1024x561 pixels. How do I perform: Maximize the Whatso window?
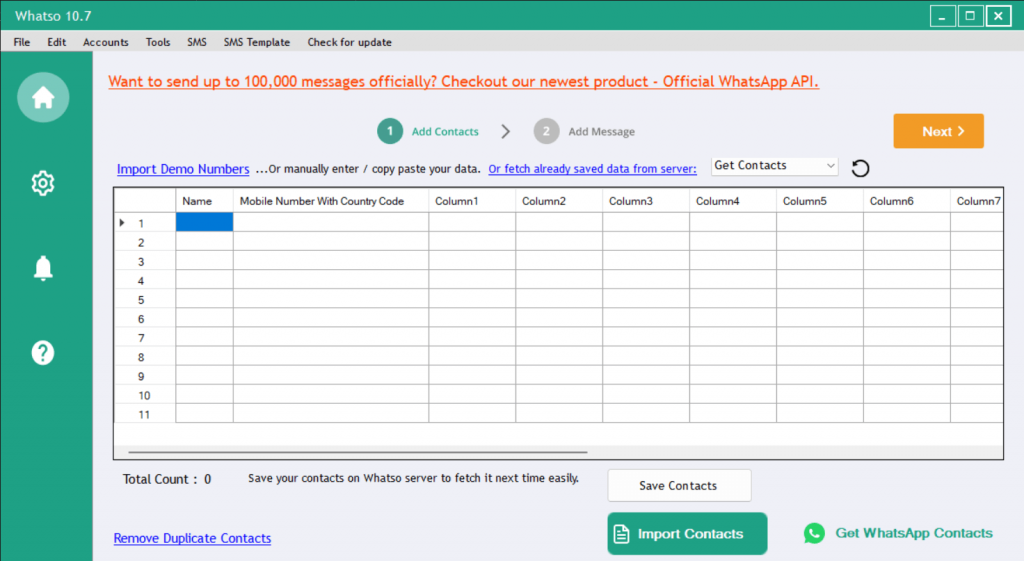click(x=970, y=16)
